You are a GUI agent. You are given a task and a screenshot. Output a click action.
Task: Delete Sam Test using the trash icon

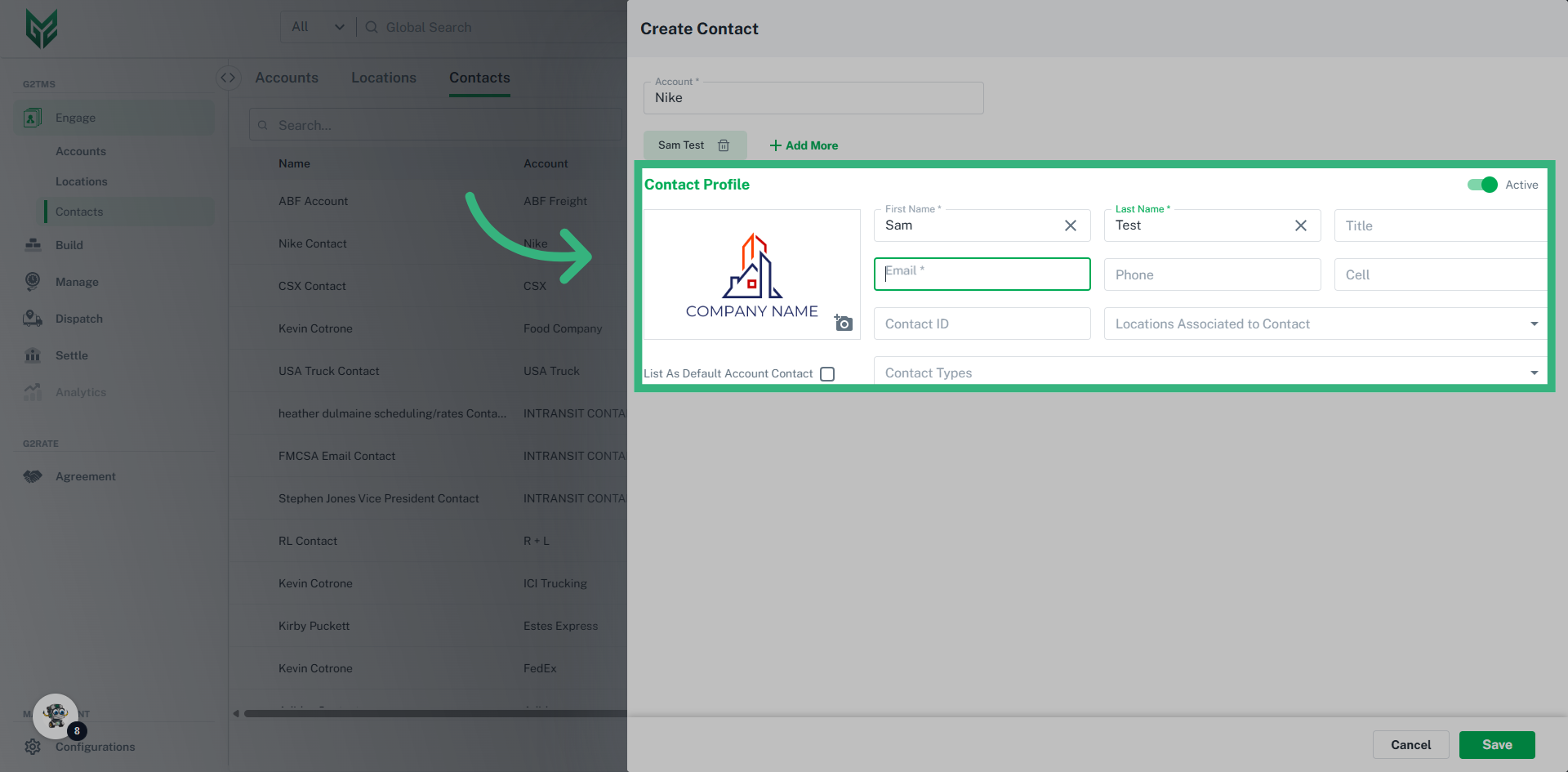click(724, 145)
